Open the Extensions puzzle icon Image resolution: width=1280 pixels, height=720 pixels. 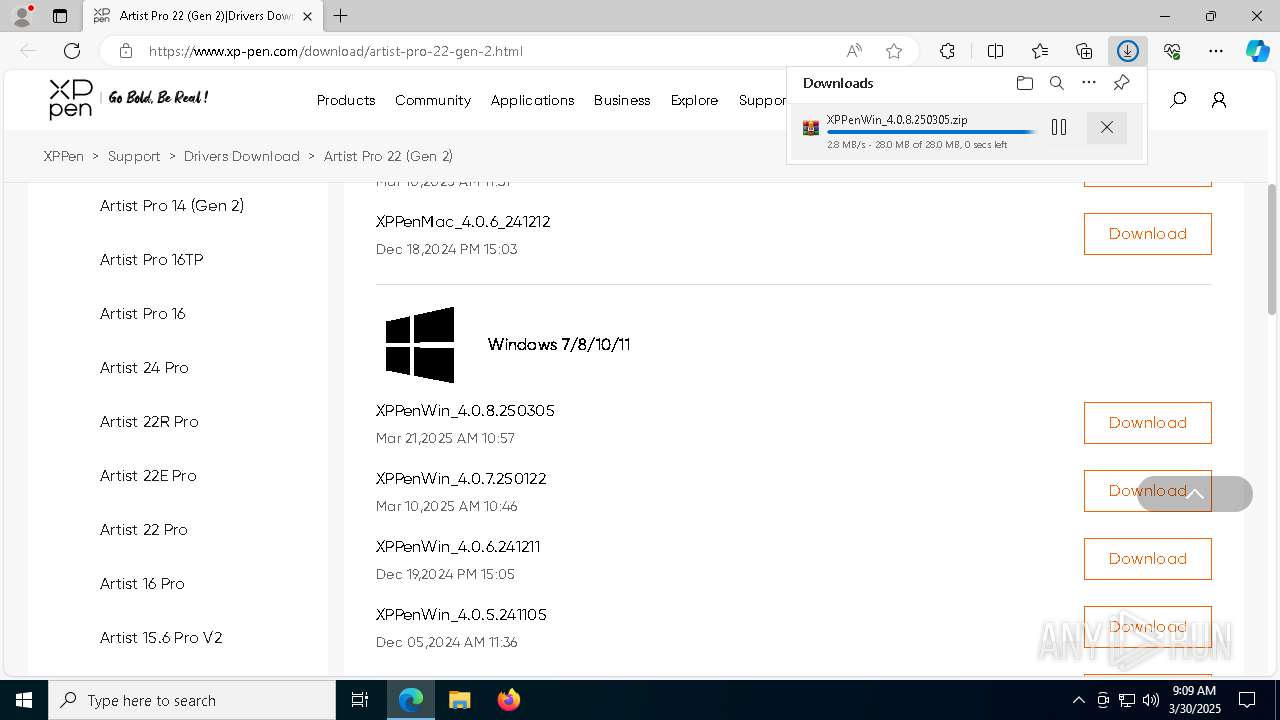tap(947, 51)
